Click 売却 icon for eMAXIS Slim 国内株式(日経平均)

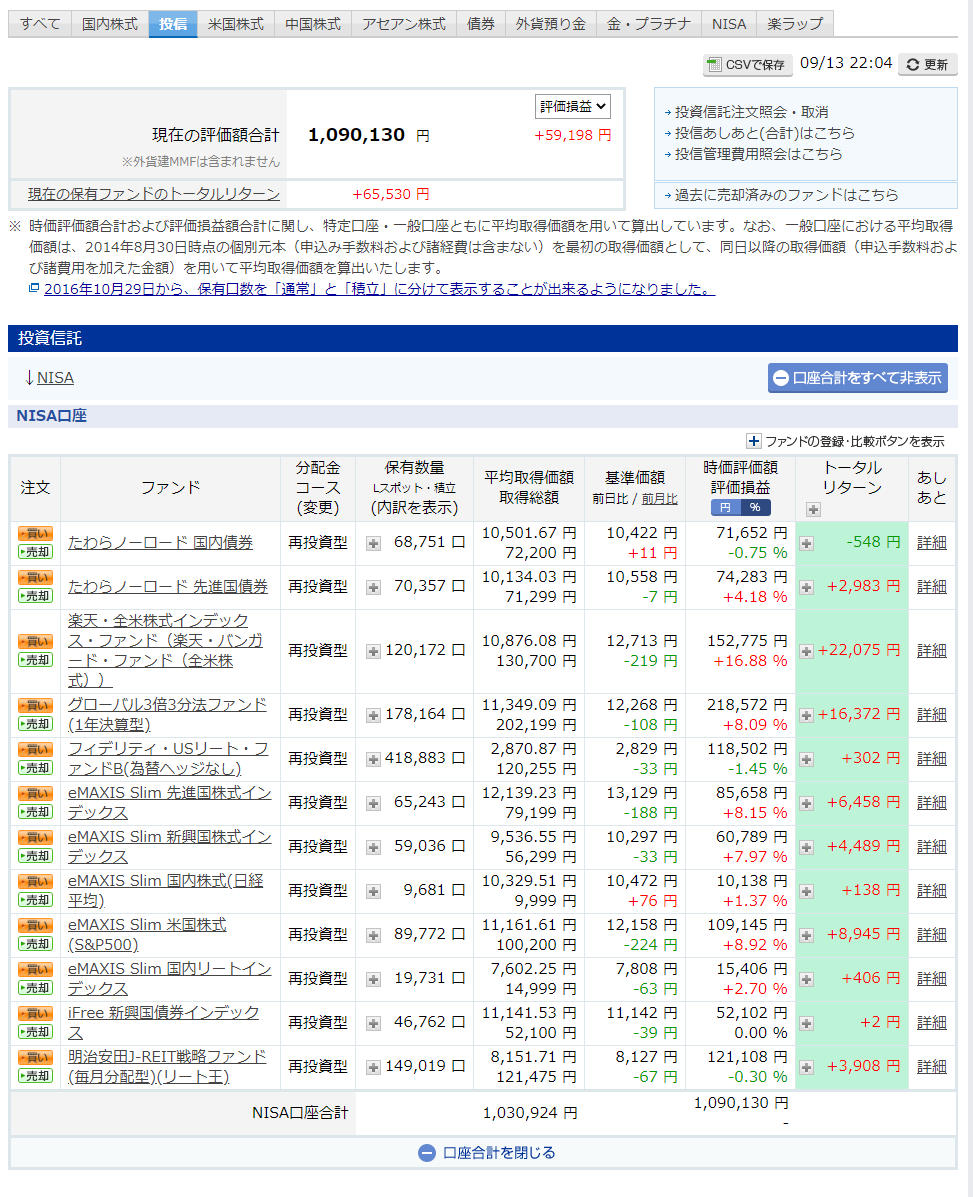(x=35, y=900)
